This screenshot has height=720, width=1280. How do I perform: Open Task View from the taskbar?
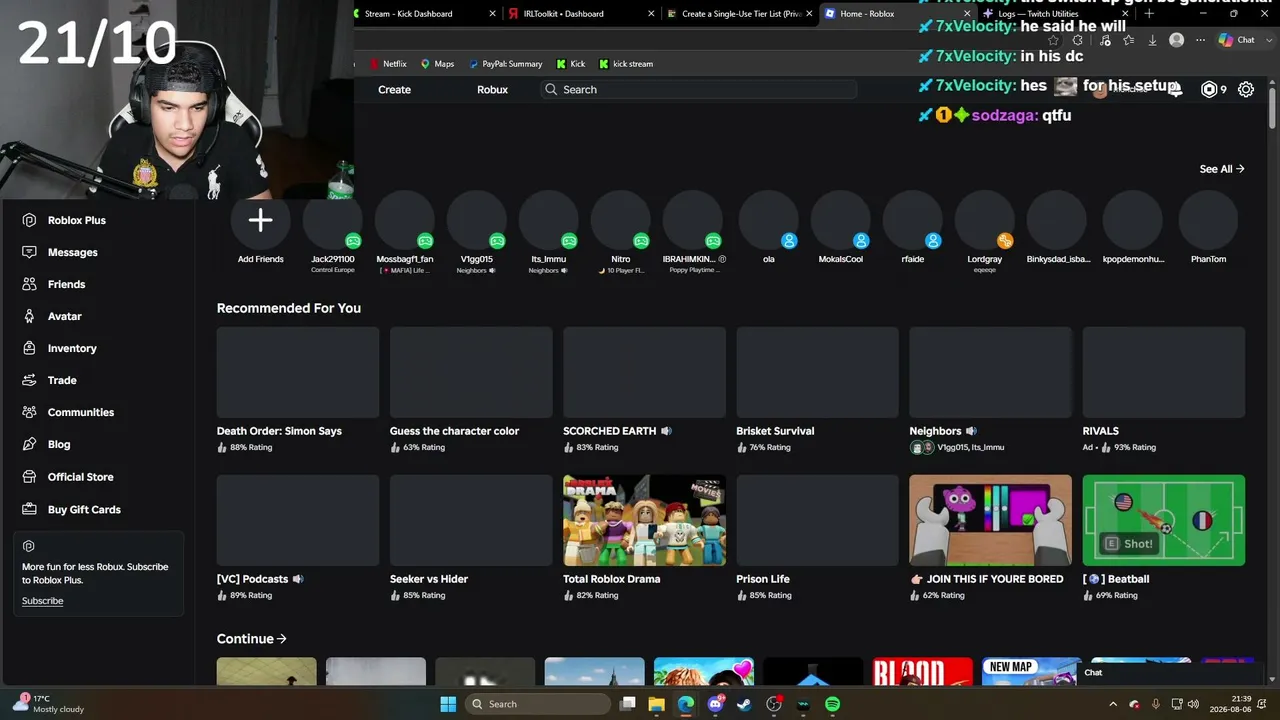(627, 704)
